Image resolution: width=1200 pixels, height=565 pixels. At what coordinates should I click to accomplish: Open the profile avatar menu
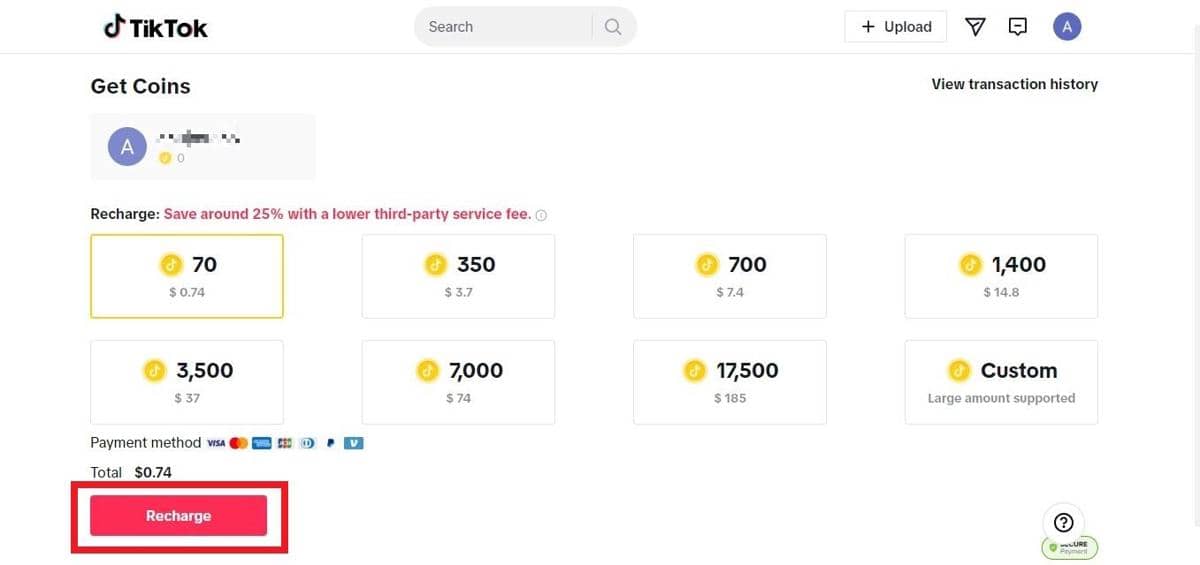point(1067,27)
